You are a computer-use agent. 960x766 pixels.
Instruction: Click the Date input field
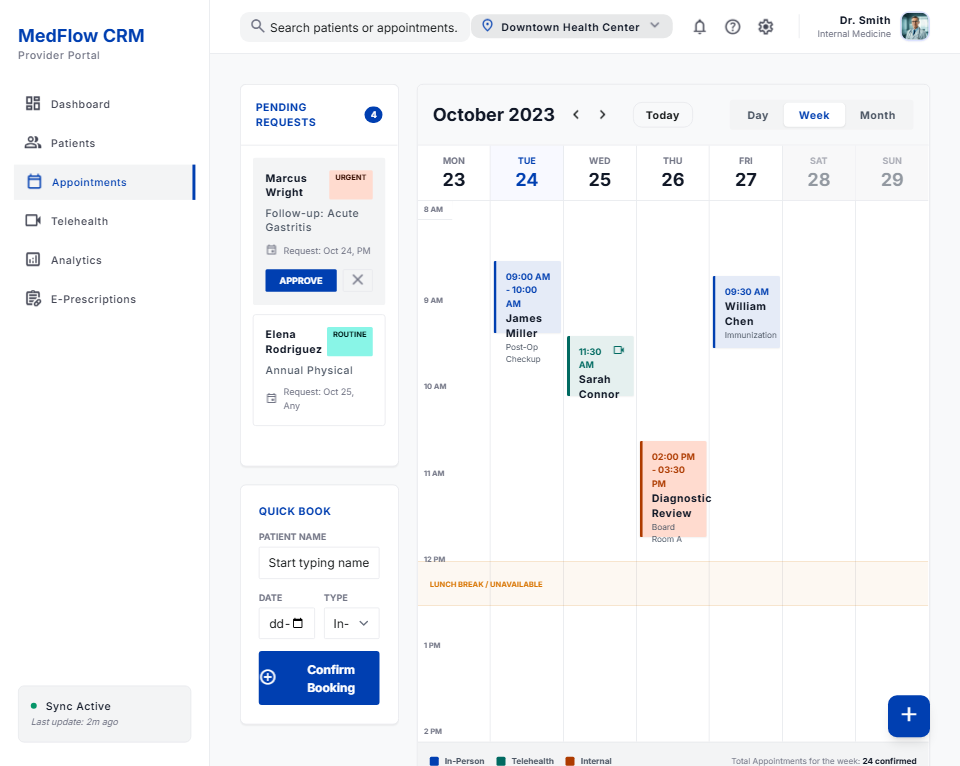tap(287, 623)
